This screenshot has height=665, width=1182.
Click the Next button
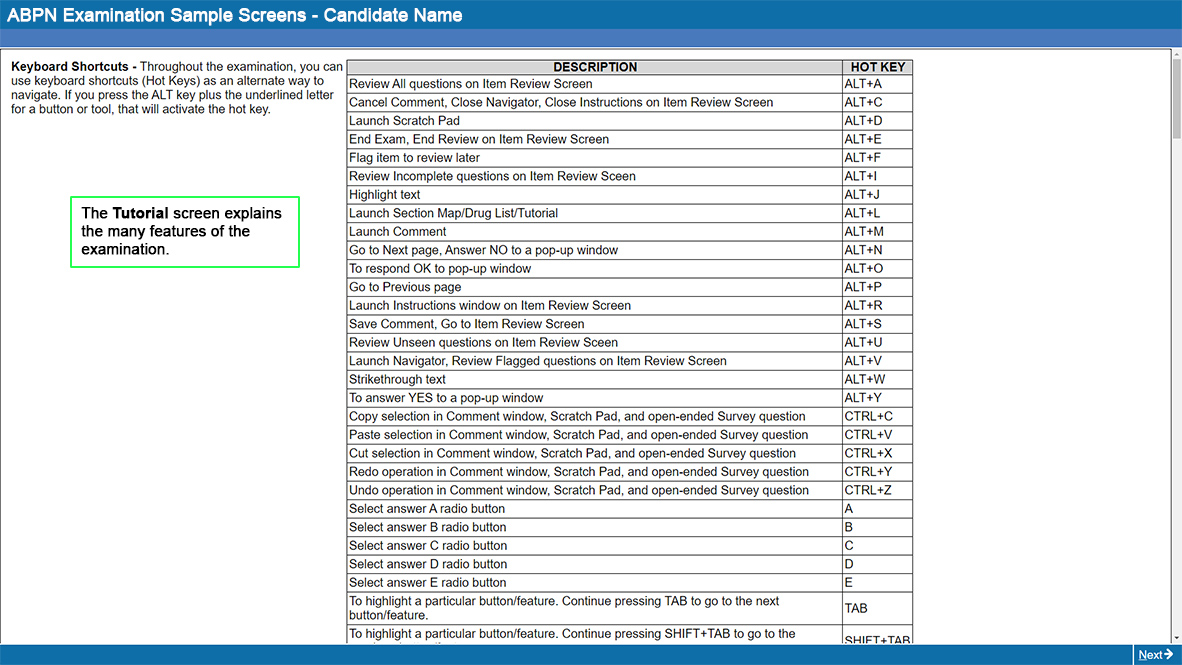1155,655
